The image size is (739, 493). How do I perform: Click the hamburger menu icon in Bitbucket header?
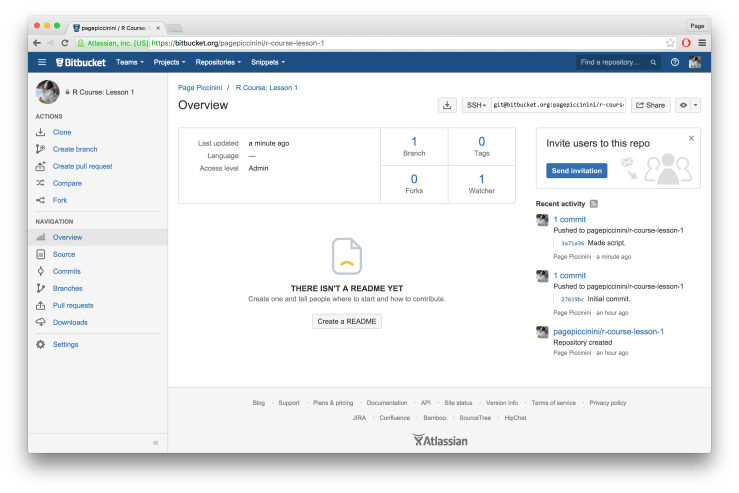tap(42, 62)
